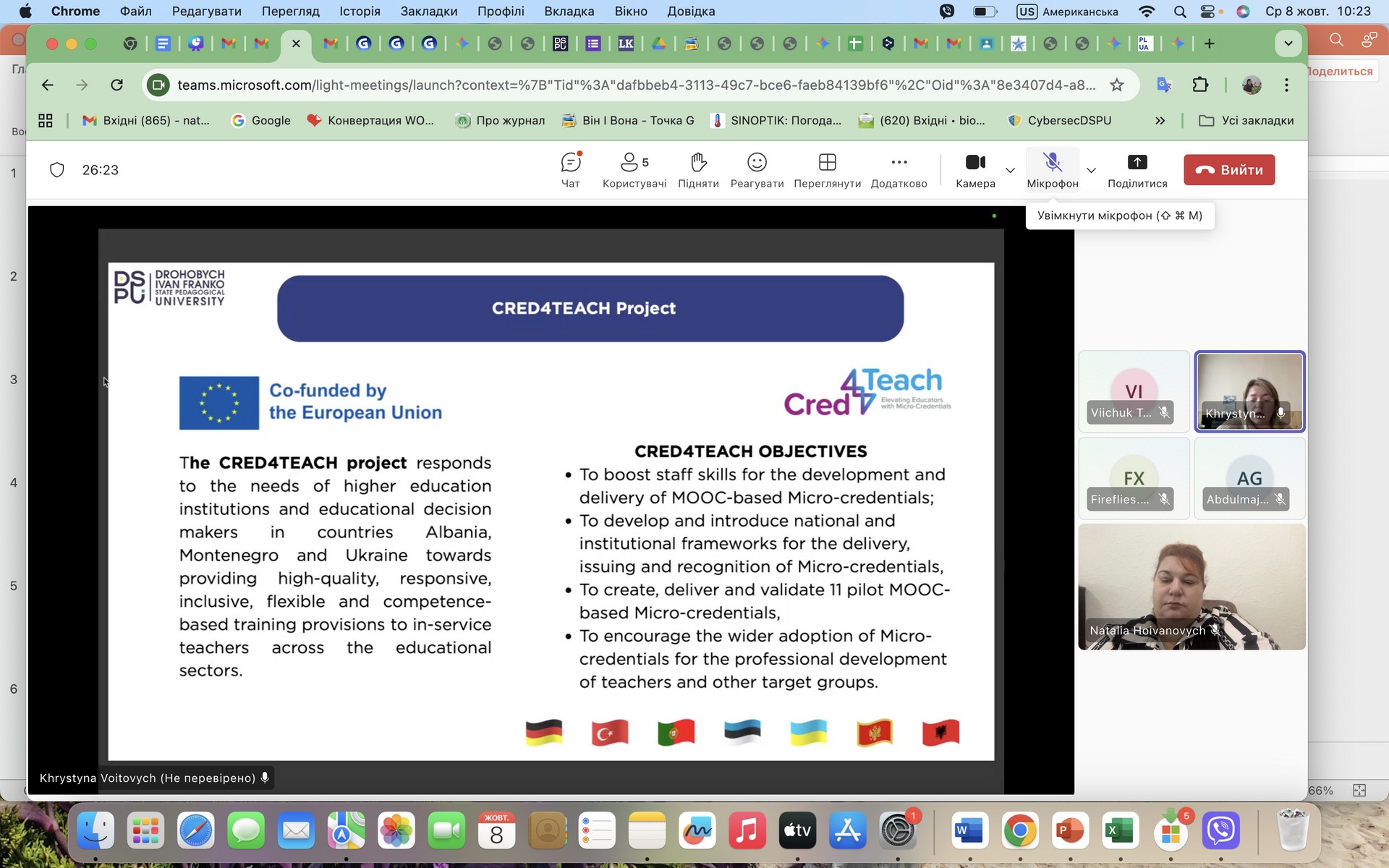Screen dimensions: 1389x868
Task: Show hidden bookmarks with the chevron overflow
Action: click(x=1160, y=121)
